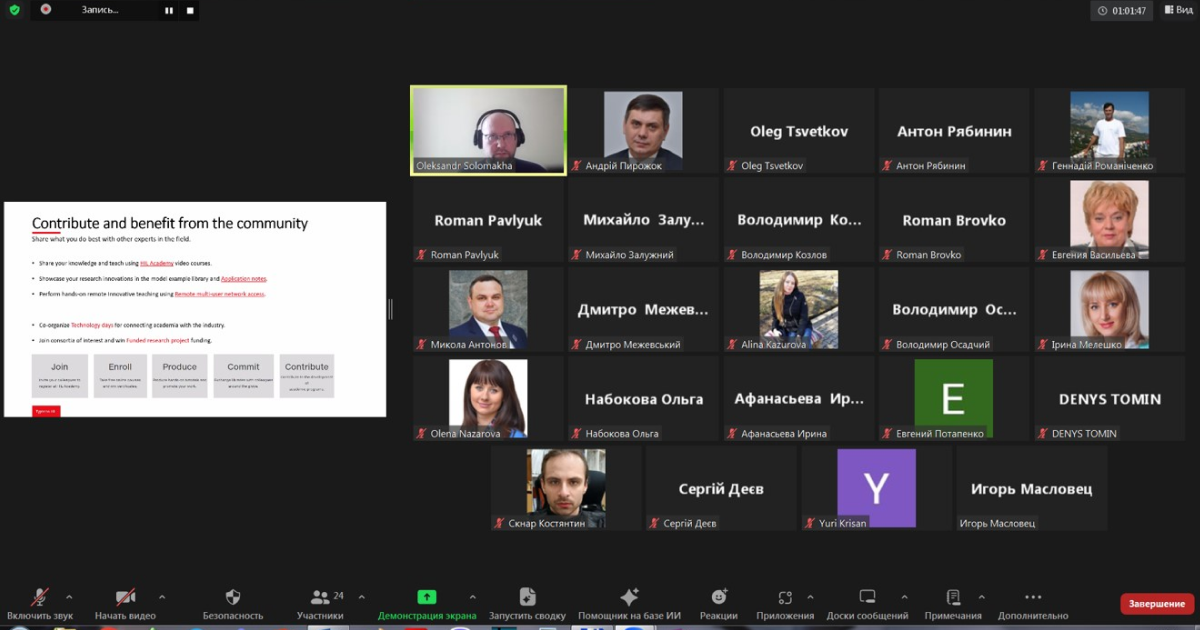Viewport: 1200px width, 630px height.
Task: Open the Безопасность (Security) shield icon
Action: (x=233, y=597)
